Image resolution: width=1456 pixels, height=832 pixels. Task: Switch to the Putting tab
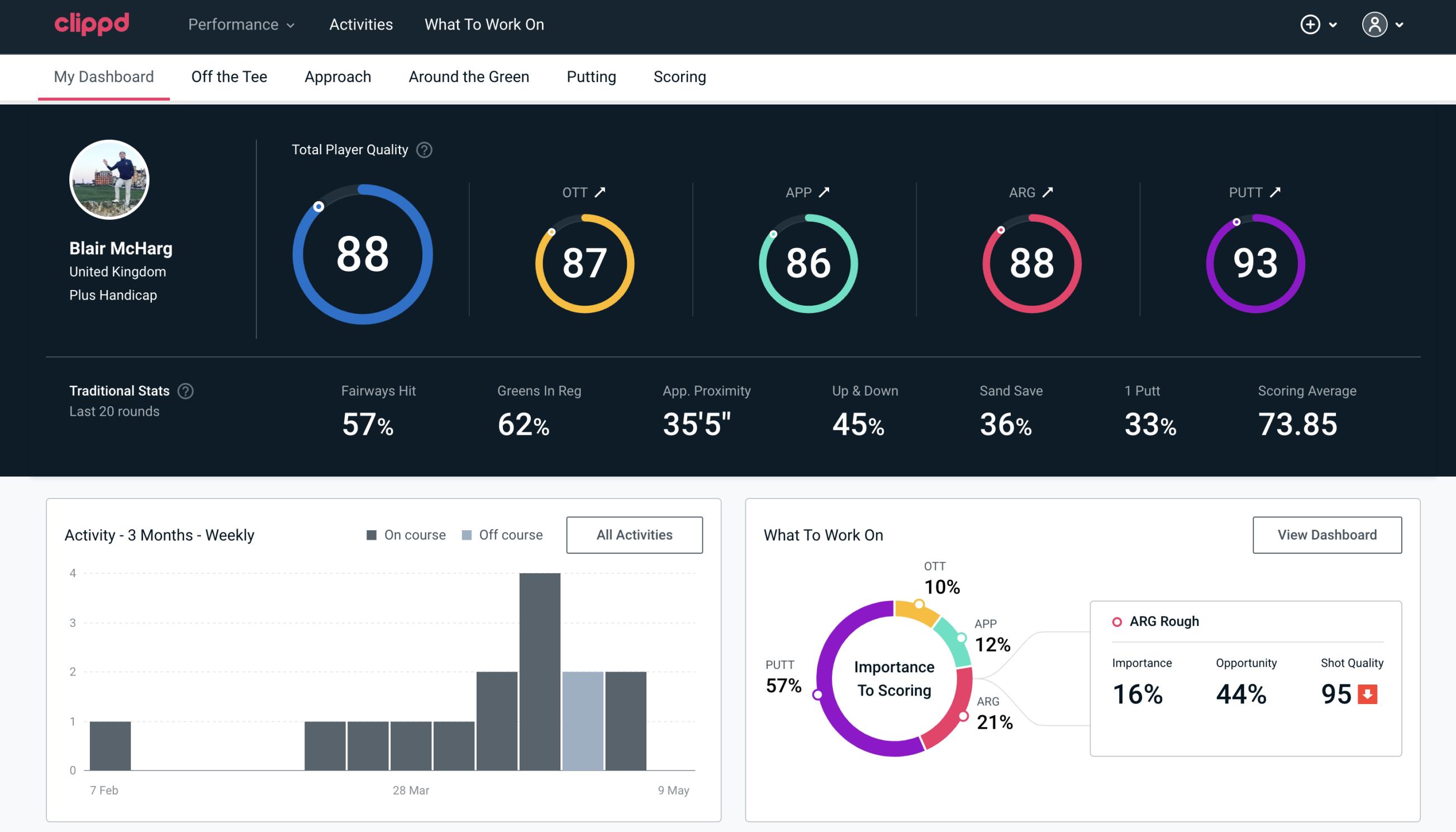pos(591,76)
